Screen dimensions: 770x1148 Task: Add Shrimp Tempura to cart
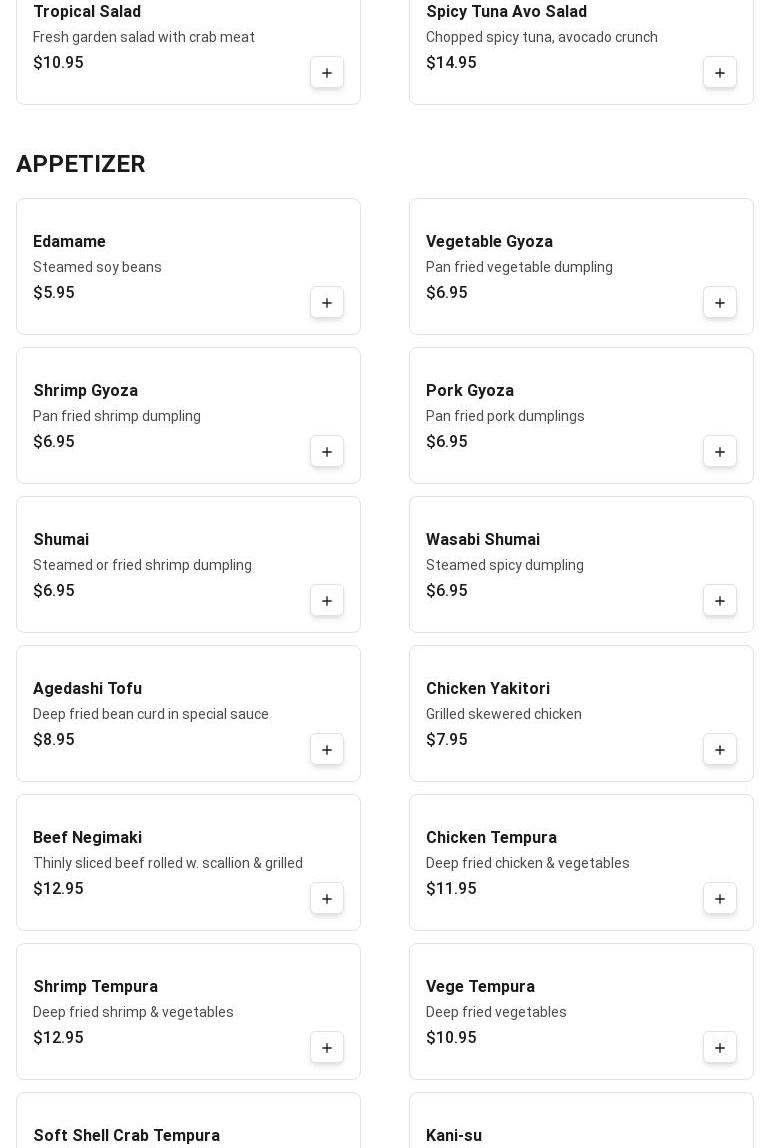point(327,1048)
